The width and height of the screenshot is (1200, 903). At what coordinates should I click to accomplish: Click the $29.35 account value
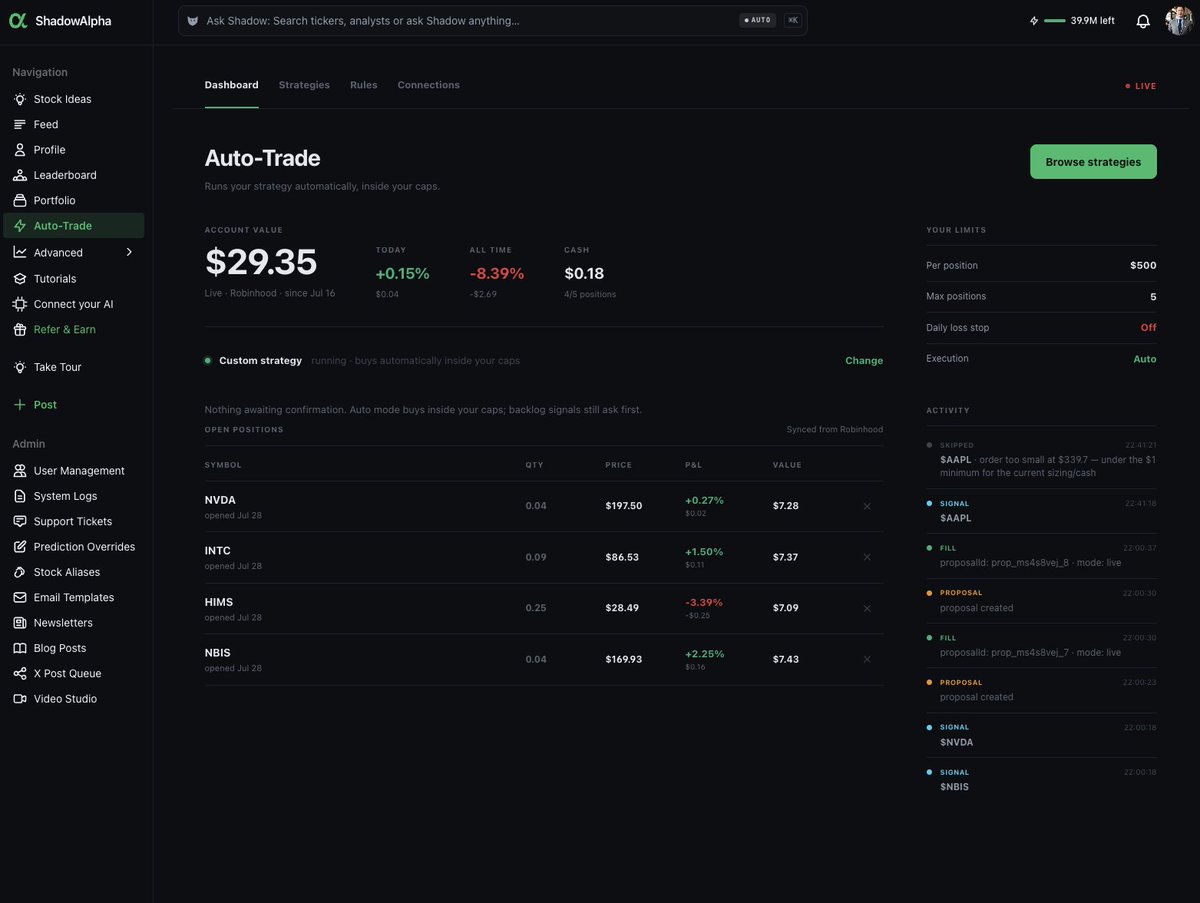(x=261, y=262)
